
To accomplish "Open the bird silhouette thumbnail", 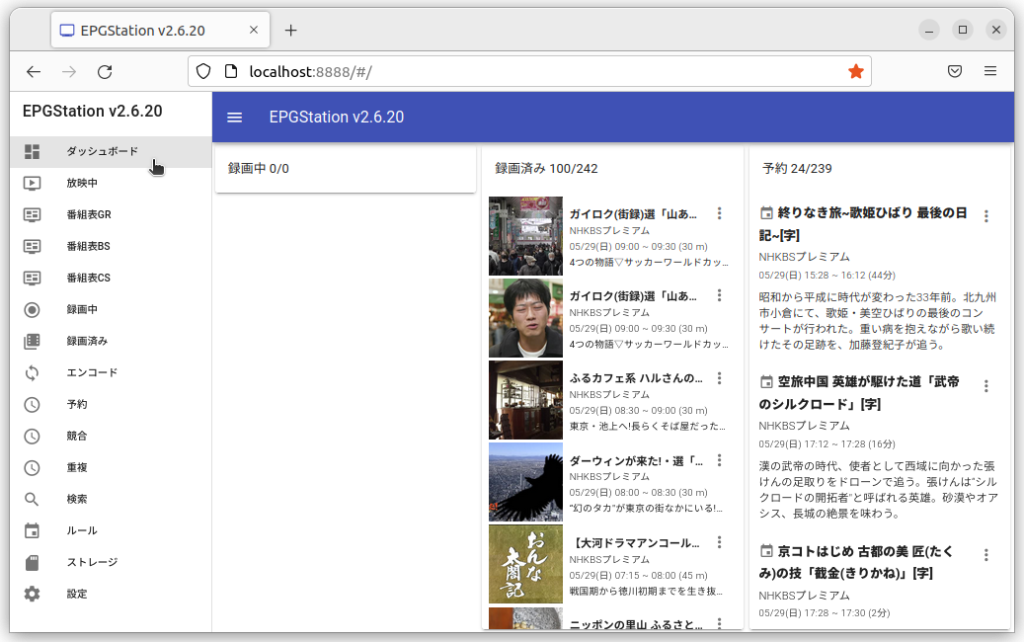I will [526, 482].
